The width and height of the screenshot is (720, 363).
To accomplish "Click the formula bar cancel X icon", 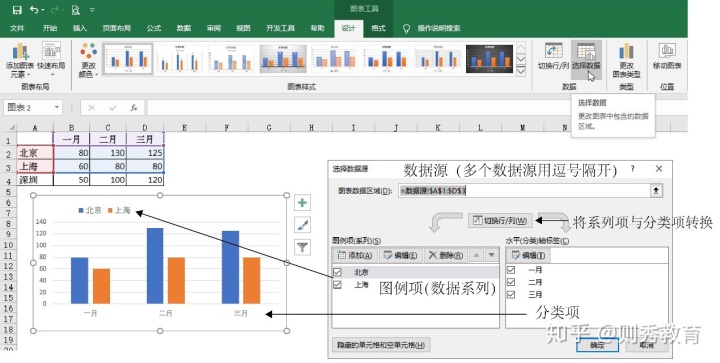I will click(91, 107).
